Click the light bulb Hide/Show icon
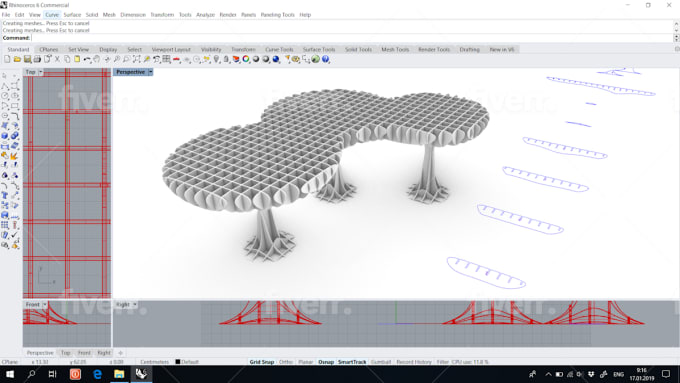The image size is (680, 383). tap(216, 59)
